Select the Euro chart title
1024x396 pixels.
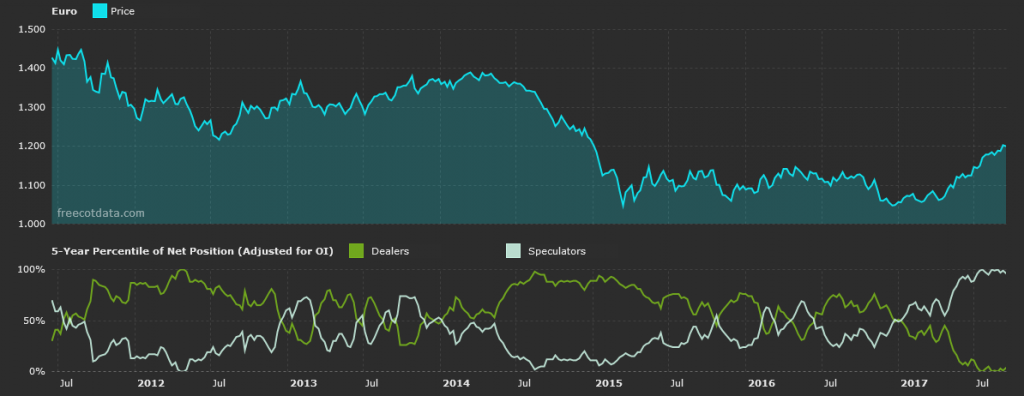click(65, 11)
